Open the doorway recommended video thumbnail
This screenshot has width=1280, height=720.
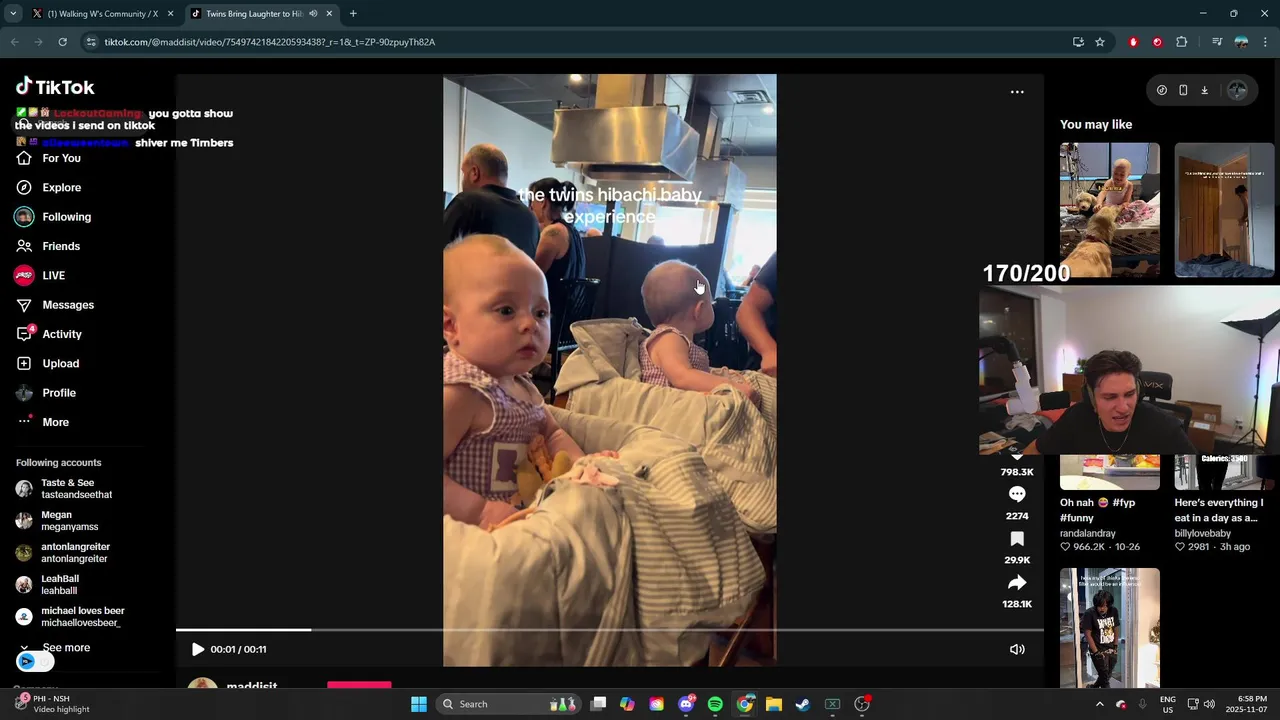click(1225, 210)
